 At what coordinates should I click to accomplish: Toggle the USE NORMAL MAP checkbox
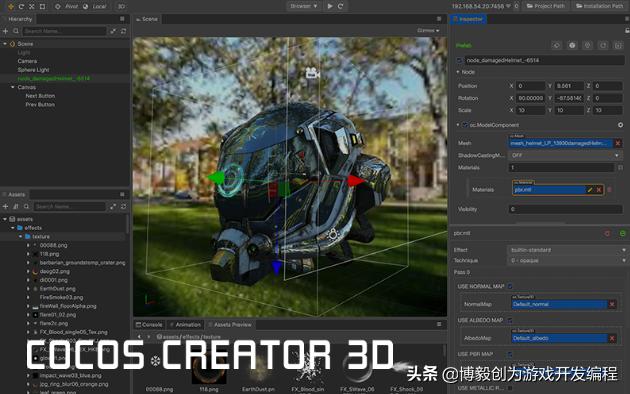[510, 286]
